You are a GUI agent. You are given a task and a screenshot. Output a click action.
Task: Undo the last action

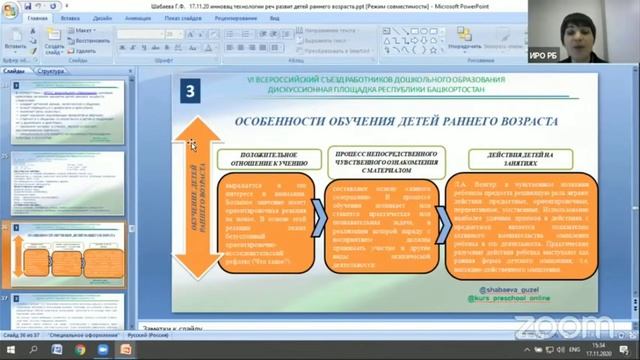point(38,6)
